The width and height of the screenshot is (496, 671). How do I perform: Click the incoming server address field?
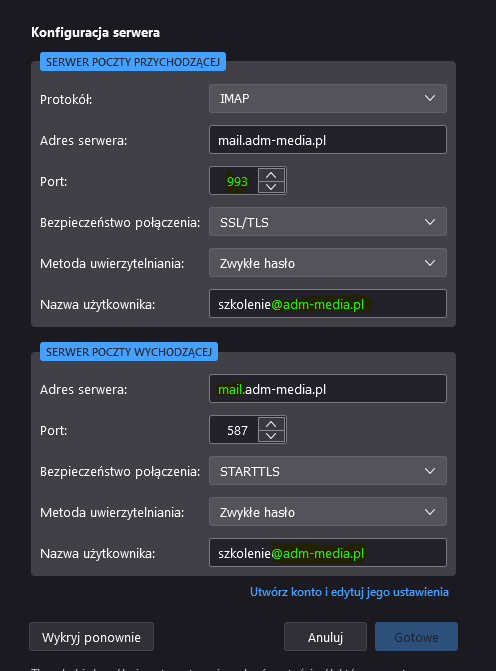[328, 140]
